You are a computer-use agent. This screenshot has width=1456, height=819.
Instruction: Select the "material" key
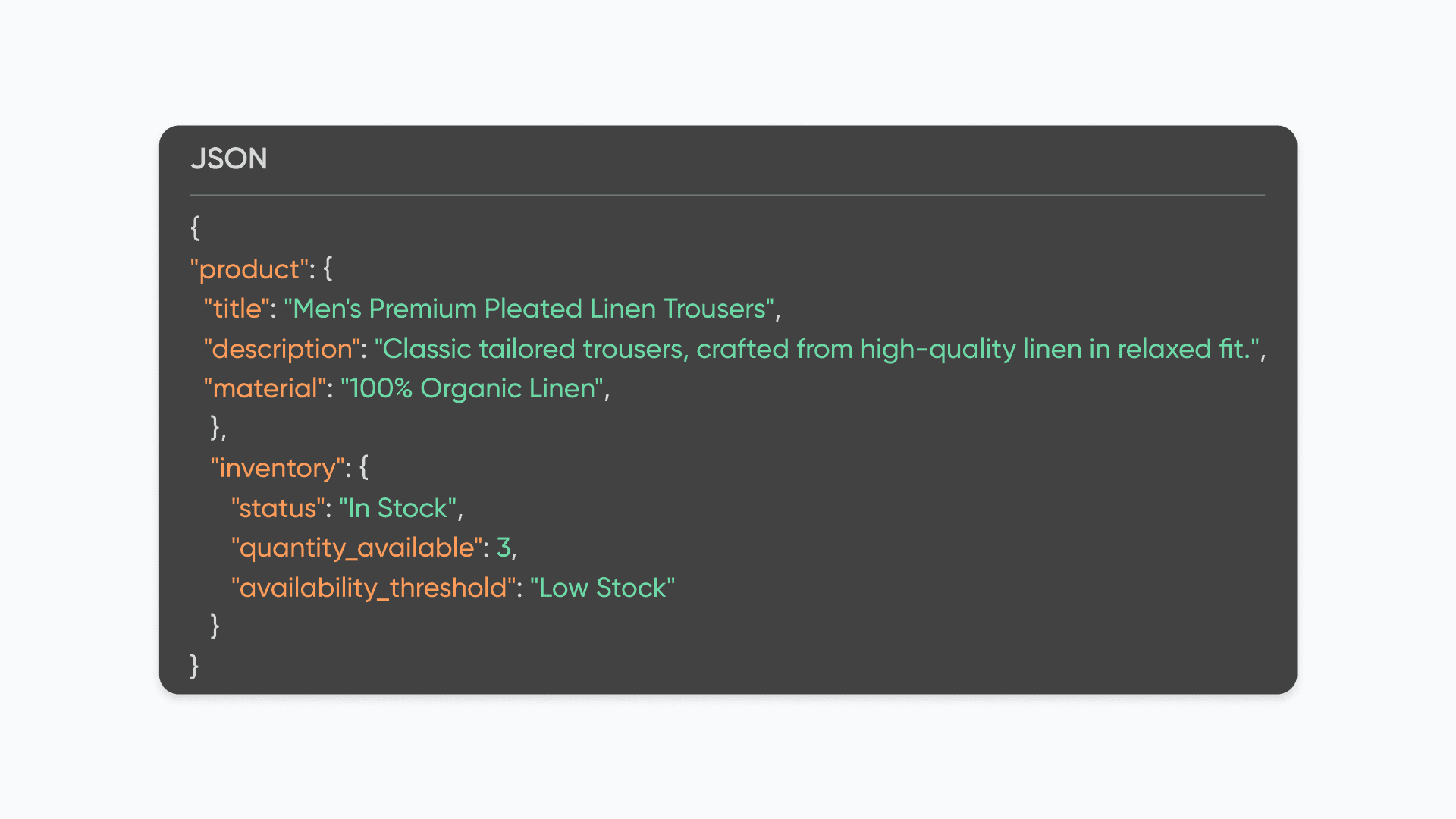(x=265, y=388)
